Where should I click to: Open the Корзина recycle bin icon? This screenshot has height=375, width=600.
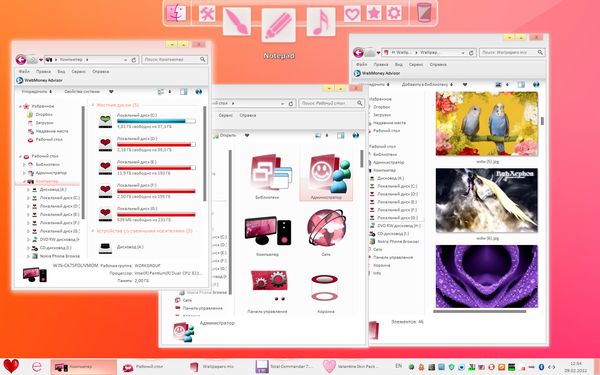pos(324,288)
